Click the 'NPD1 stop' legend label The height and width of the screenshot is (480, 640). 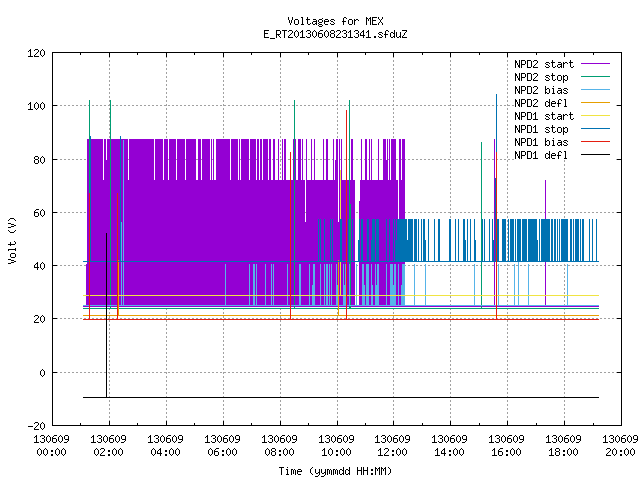[x=541, y=129]
